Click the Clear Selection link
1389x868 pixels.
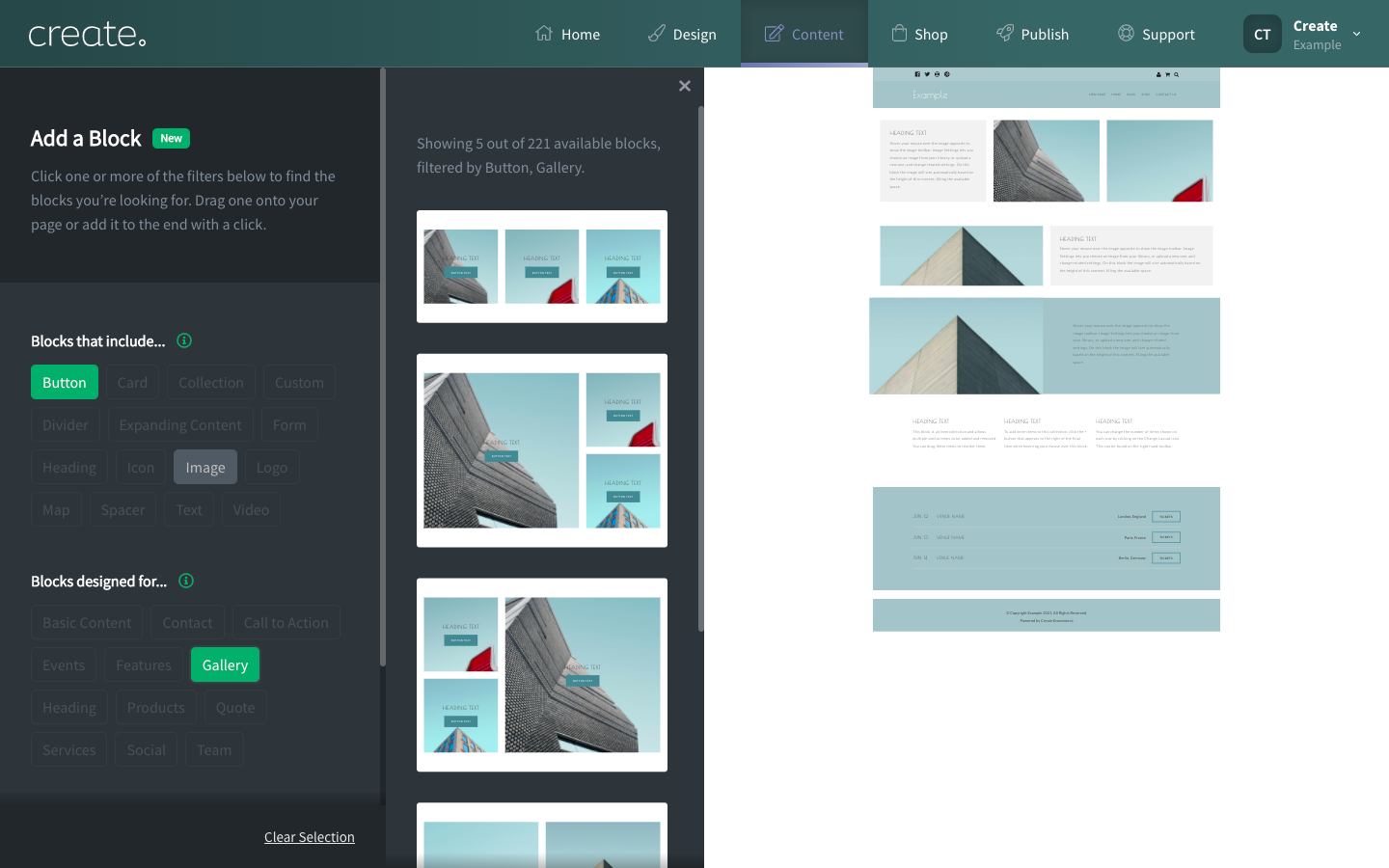point(310,836)
